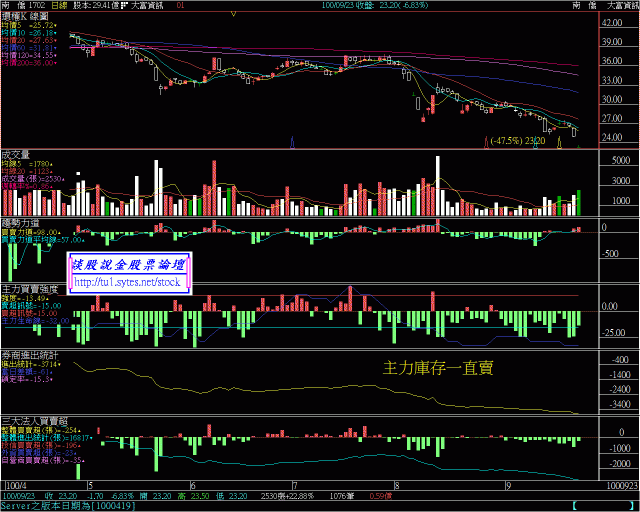The image size is (640, 512).
Task: Click the red arrow marker left of (-47.5%) label
Action: (x=486, y=142)
